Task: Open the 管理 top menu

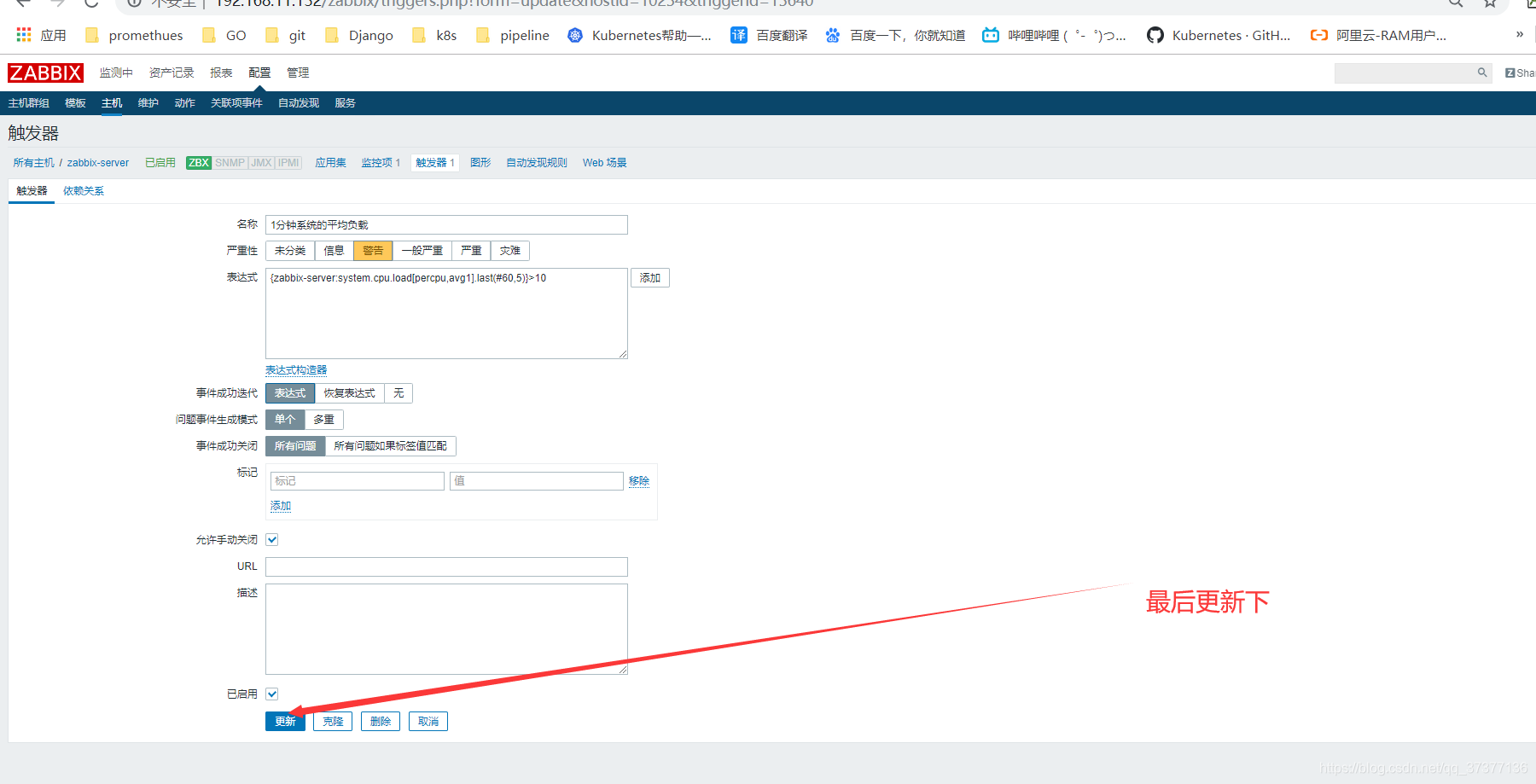Action: (x=298, y=73)
